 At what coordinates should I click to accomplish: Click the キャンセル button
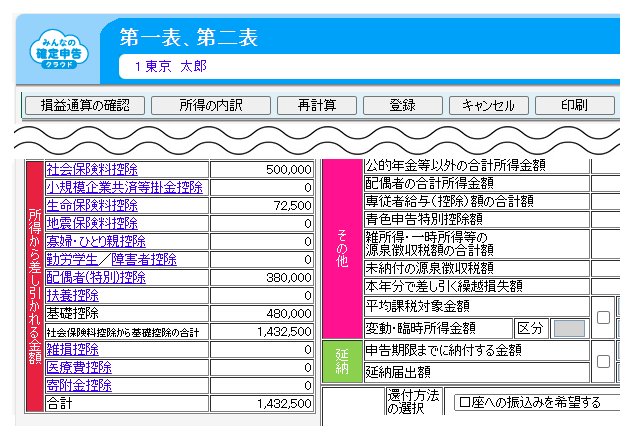pos(489,105)
